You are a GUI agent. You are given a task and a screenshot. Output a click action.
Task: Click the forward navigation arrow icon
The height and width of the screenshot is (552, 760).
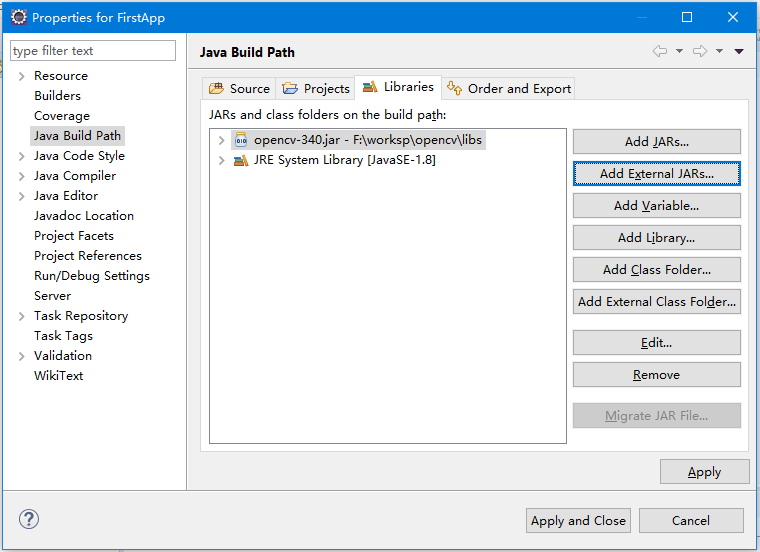coord(700,51)
